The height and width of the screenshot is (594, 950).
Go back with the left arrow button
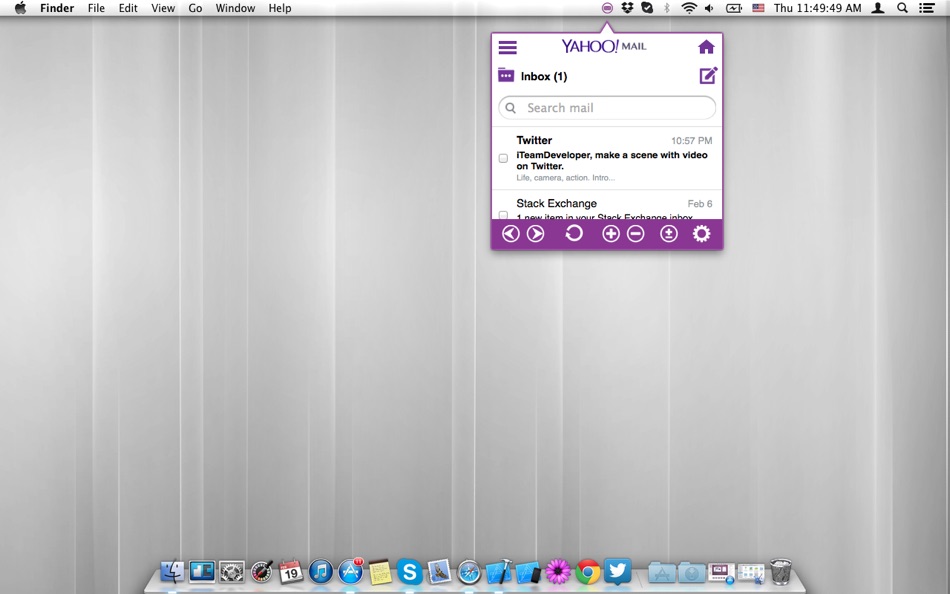click(x=511, y=234)
